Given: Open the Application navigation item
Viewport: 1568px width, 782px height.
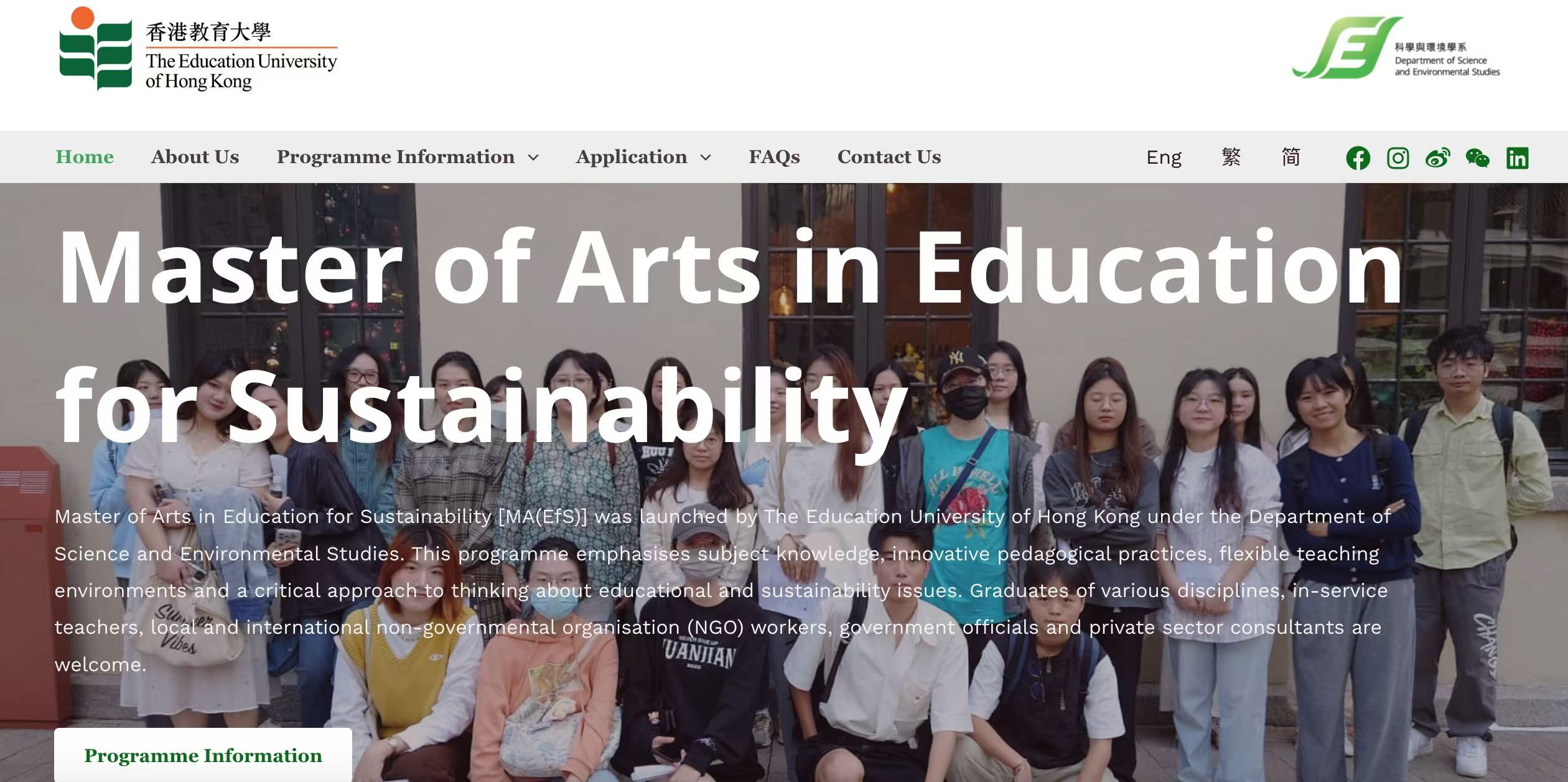Looking at the screenshot, I should point(631,157).
